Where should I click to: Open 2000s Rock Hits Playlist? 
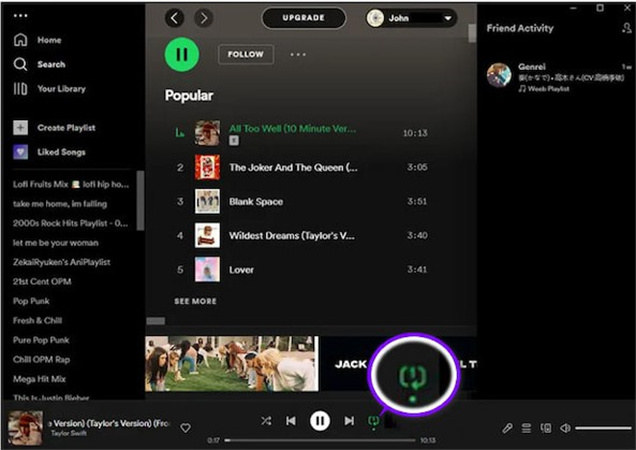(70, 223)
